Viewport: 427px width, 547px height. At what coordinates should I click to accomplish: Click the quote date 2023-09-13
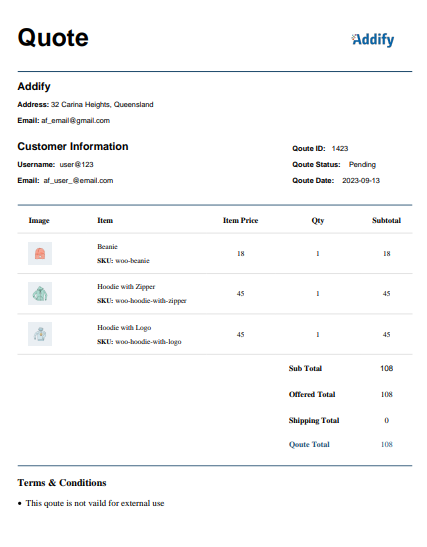[x=361, y=180]
